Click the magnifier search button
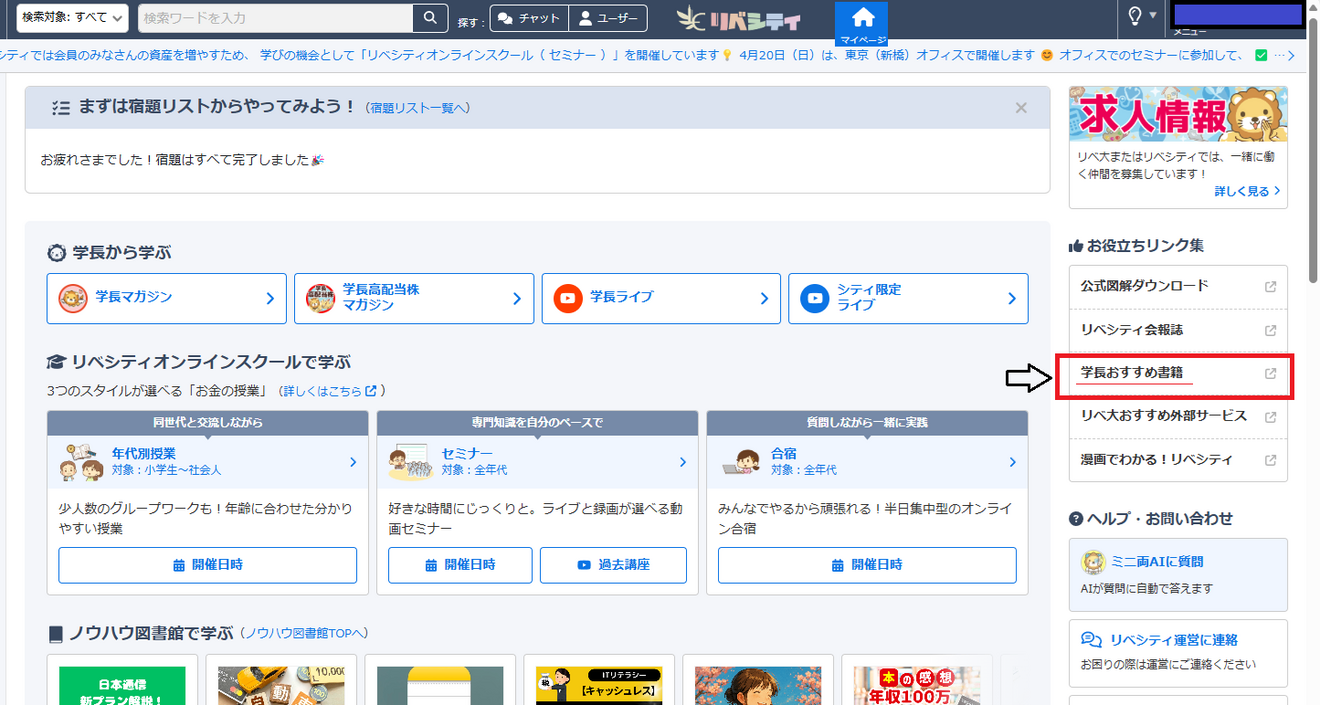The image size is (1320, 705). point(430,18)
